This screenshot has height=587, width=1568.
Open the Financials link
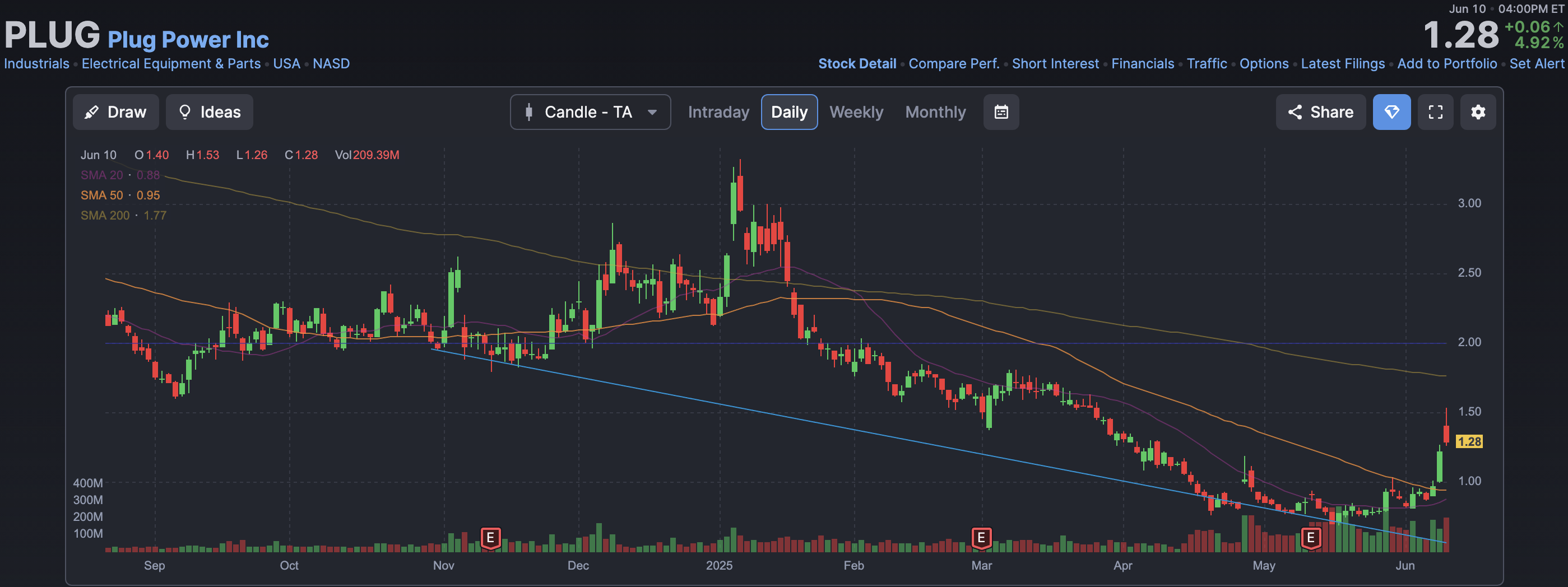pyautogui.click(x=1143, y=64)
